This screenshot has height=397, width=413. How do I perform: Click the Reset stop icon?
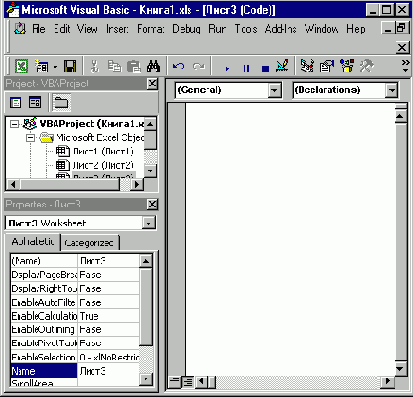[265, 69]
